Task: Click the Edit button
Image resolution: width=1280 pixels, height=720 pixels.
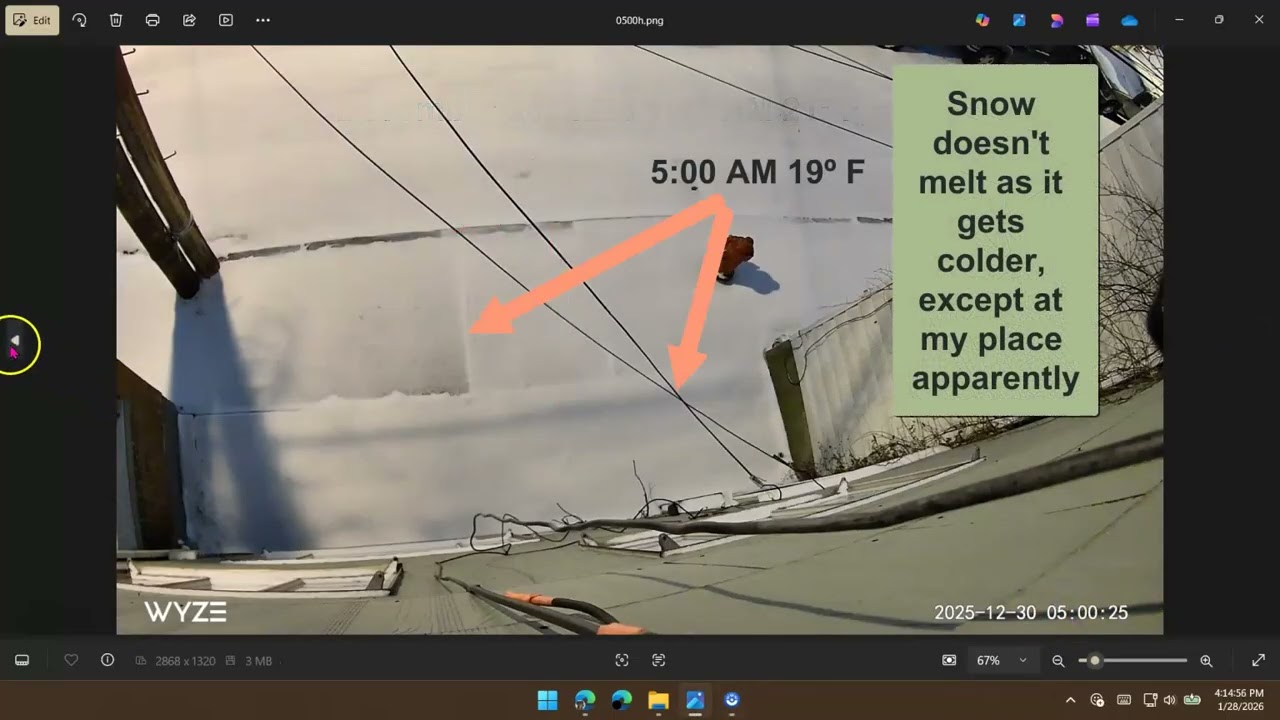Action: (32, 20)
